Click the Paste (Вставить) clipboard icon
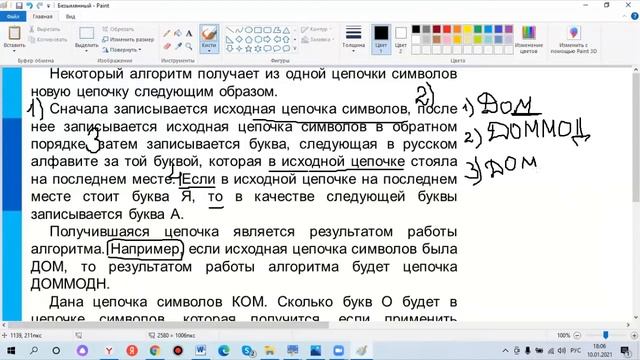640x360 pixels. (x=14, y=33)
